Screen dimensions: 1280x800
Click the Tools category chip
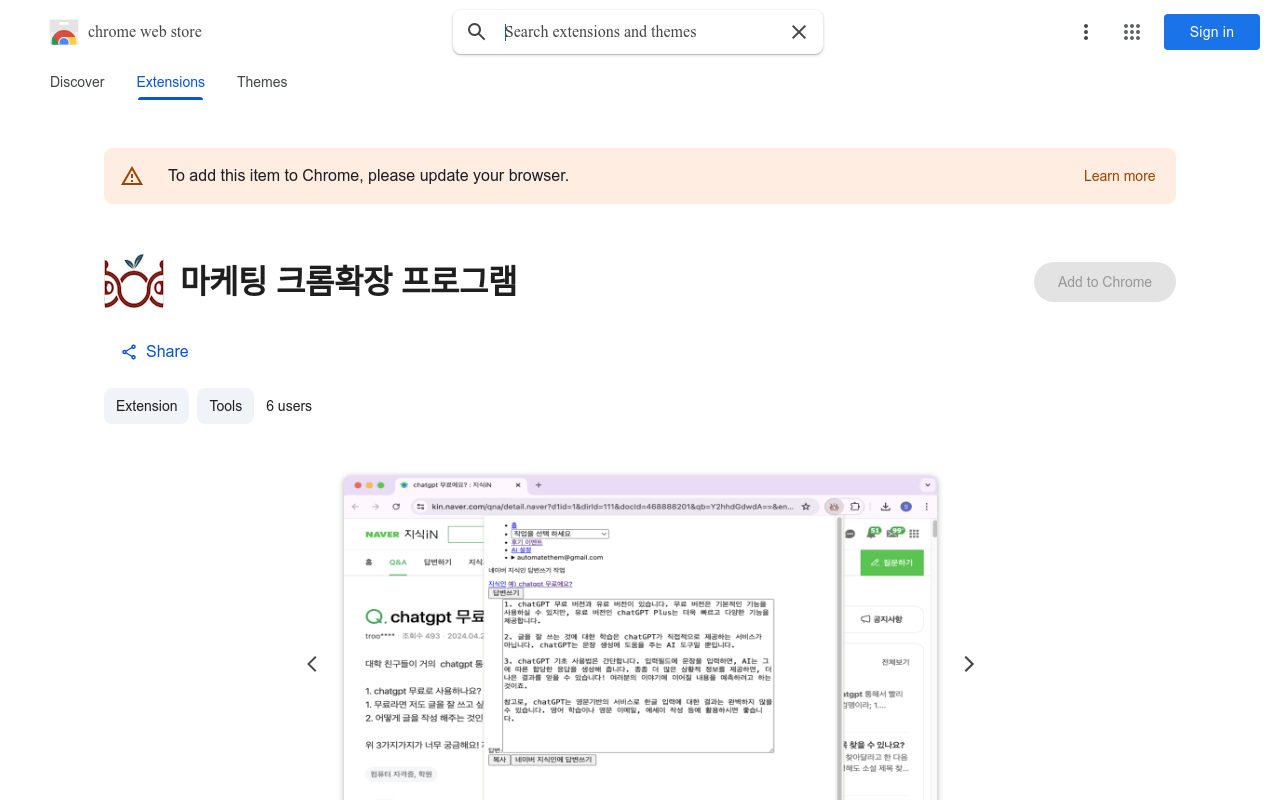[x=225, y=406]
